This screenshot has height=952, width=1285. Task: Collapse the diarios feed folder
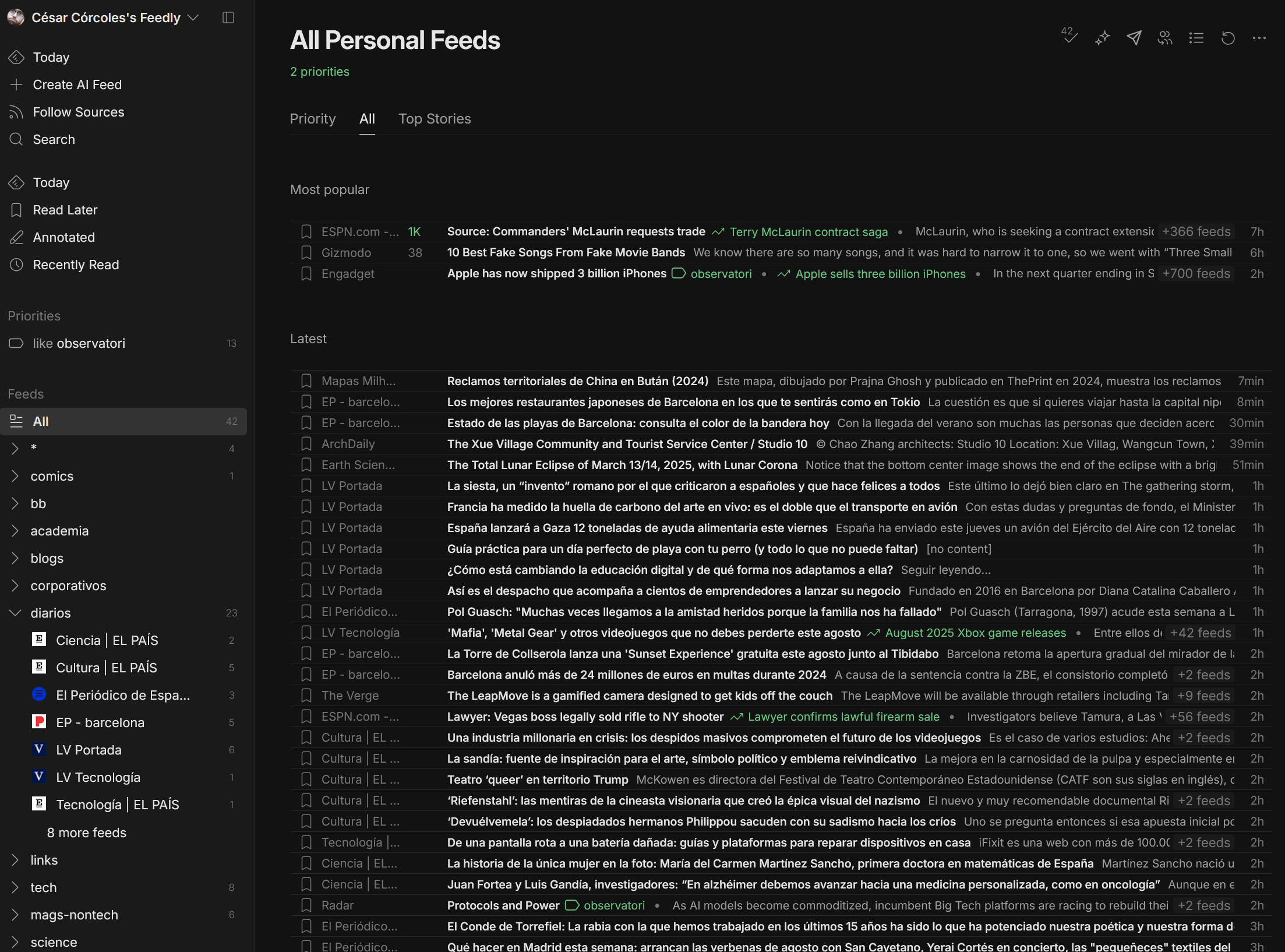15,613
